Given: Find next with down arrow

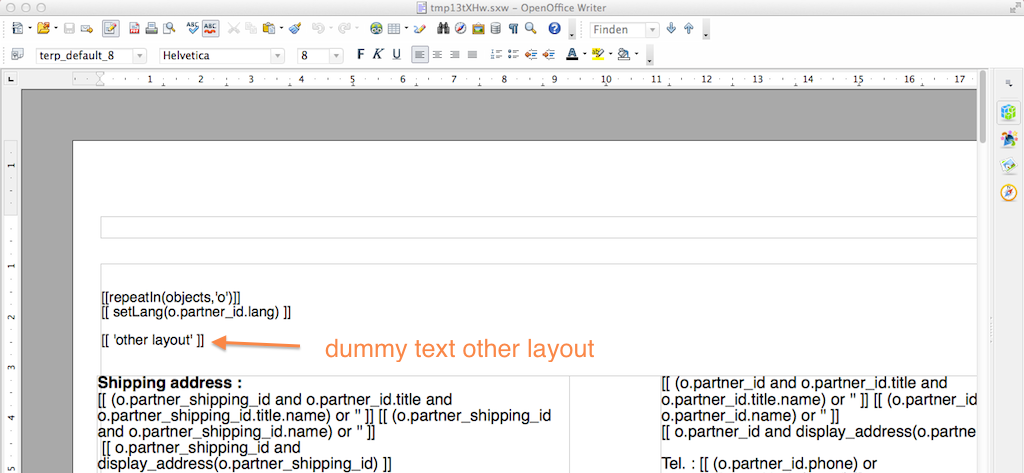Looking at the screenshot, I should pyautogui.click(x=671, y=29).
